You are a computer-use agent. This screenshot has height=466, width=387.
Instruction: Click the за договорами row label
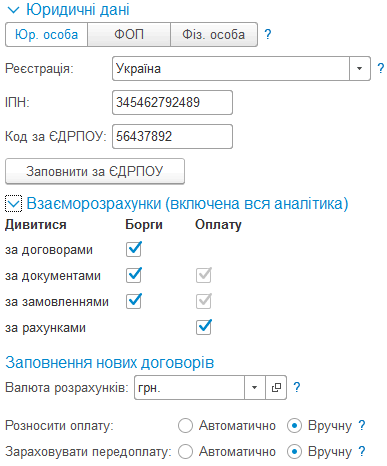coord(49,250)
